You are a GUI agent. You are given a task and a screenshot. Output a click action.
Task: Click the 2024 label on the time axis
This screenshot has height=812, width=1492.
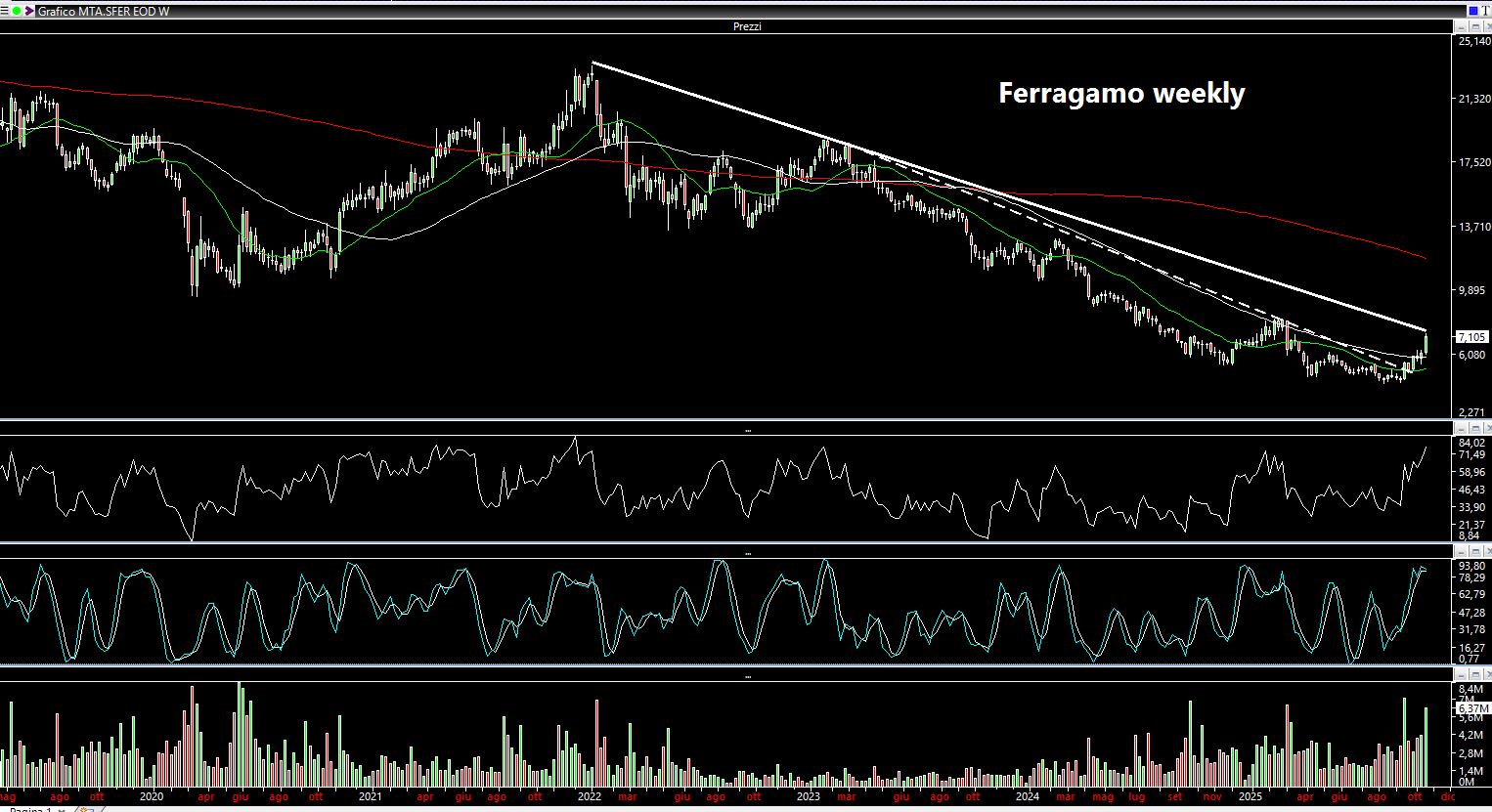[x=1027, y=796]
